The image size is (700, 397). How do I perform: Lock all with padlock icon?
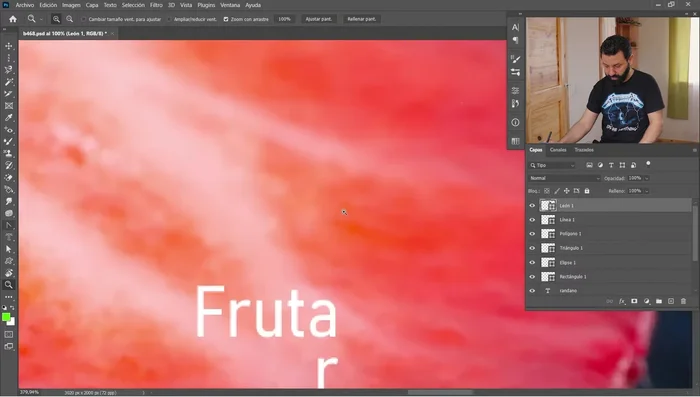[587, 191]
